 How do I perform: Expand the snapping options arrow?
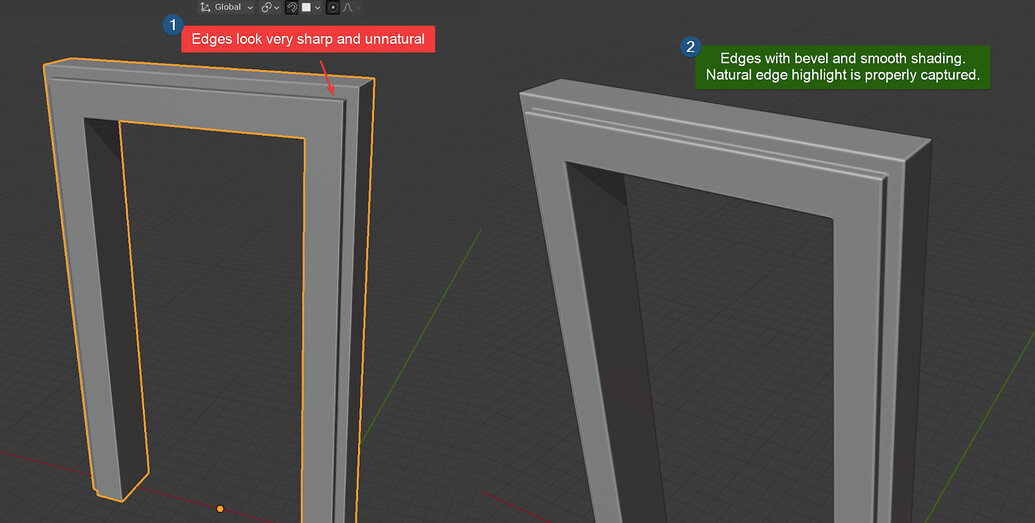coord(317,7)
